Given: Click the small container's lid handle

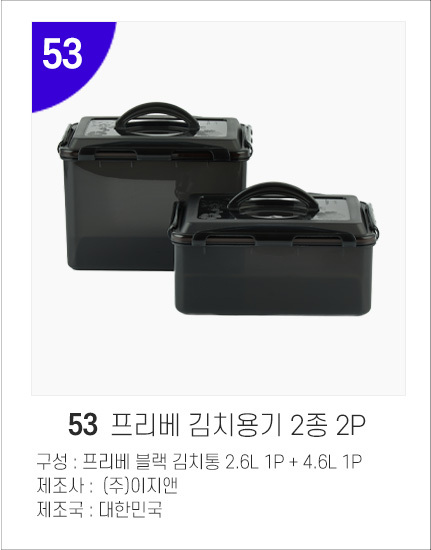Looking at the screenshot, I should tap(273, 200).
